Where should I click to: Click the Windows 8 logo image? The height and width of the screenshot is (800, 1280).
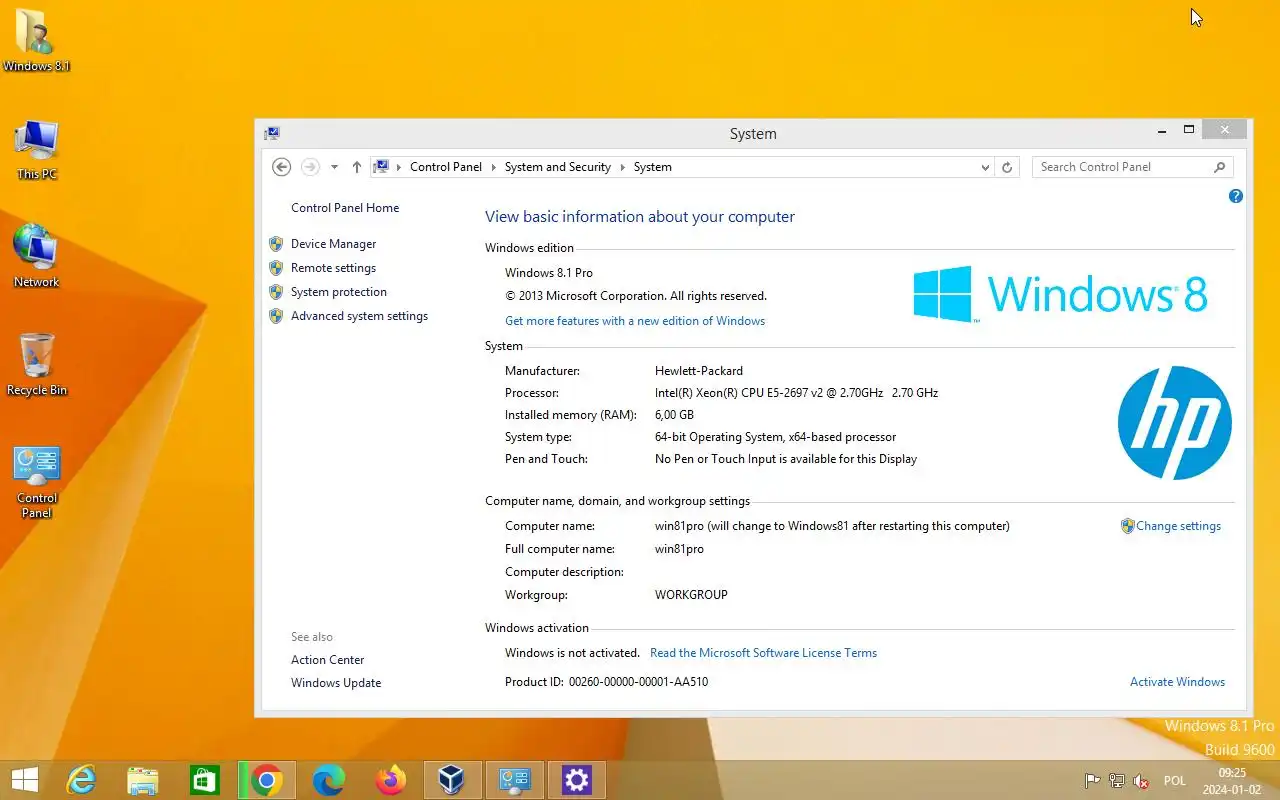pos(1060,294)
